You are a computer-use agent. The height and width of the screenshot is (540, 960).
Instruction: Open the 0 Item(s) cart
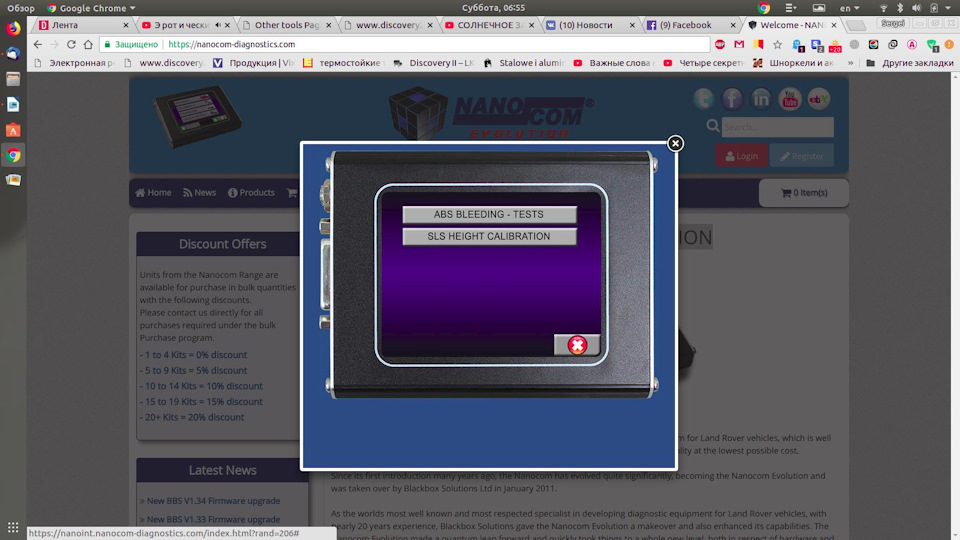(804, 193)
